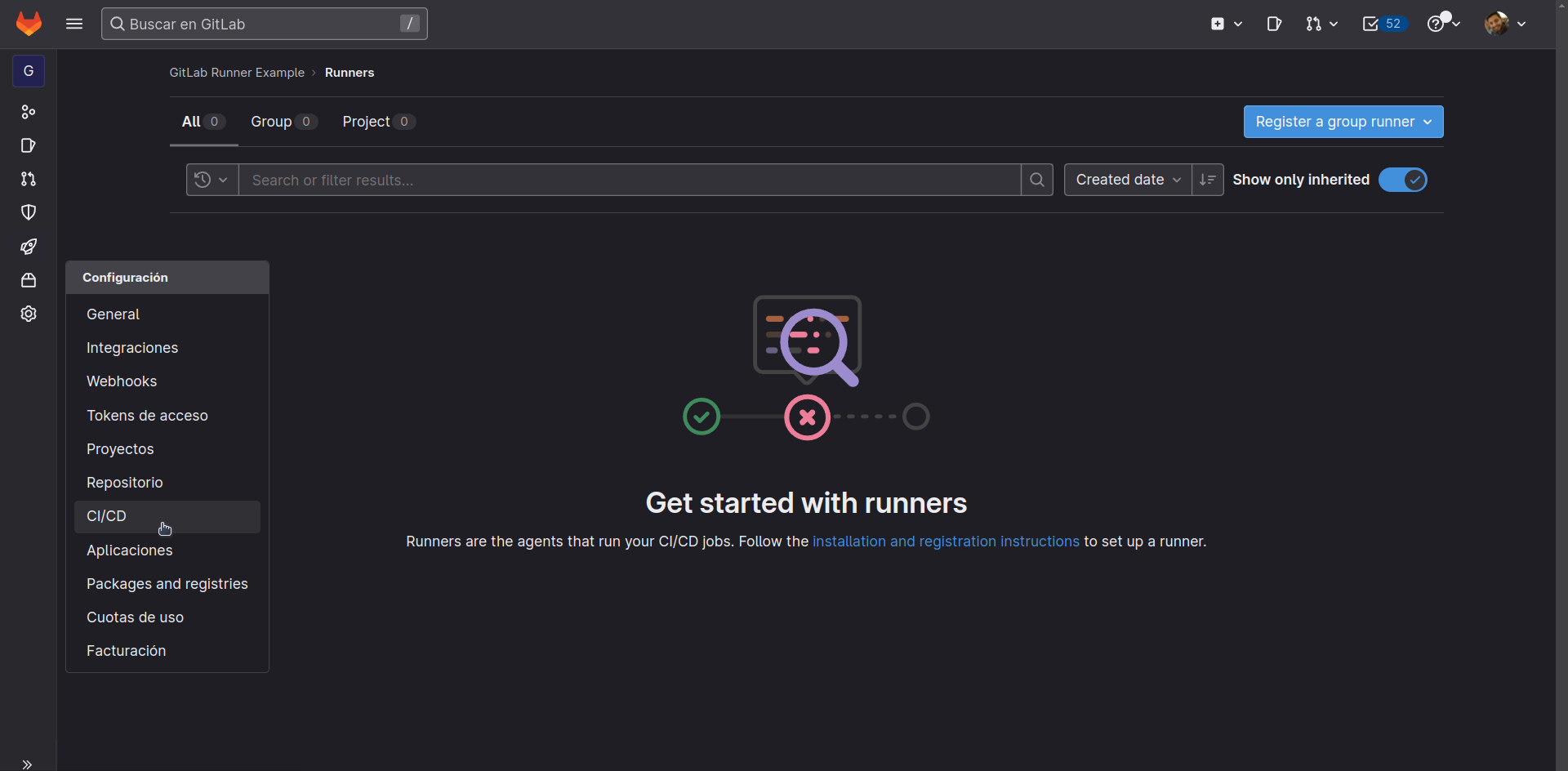The height and width of the screenshot is (771, 1568).
Task: Open merge requests dropdown in top bar
Action: coord(1321,24)
